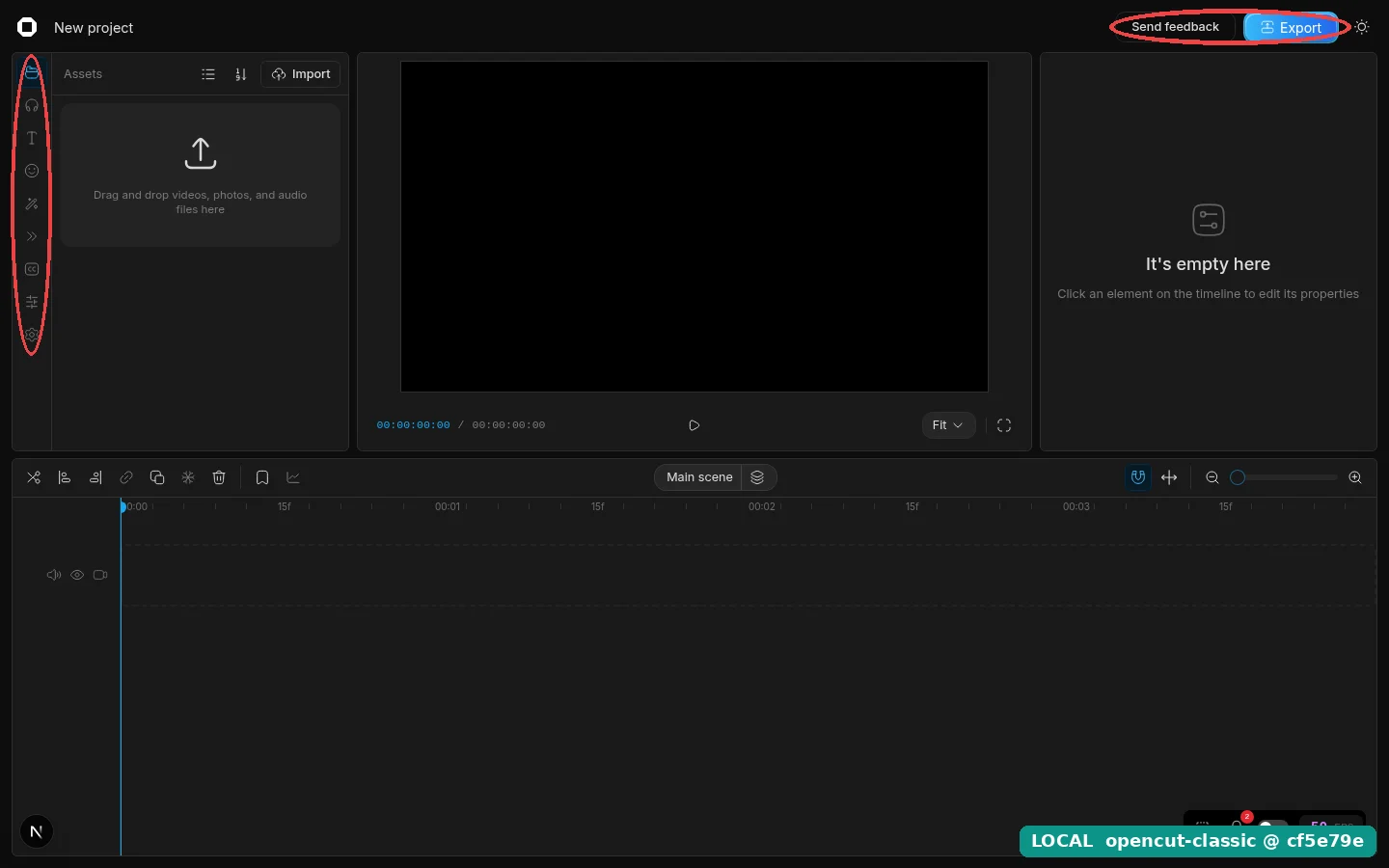Switch assets to list view
The width and height of the screenshot is (1389, 868).
[x=208, y=74]
